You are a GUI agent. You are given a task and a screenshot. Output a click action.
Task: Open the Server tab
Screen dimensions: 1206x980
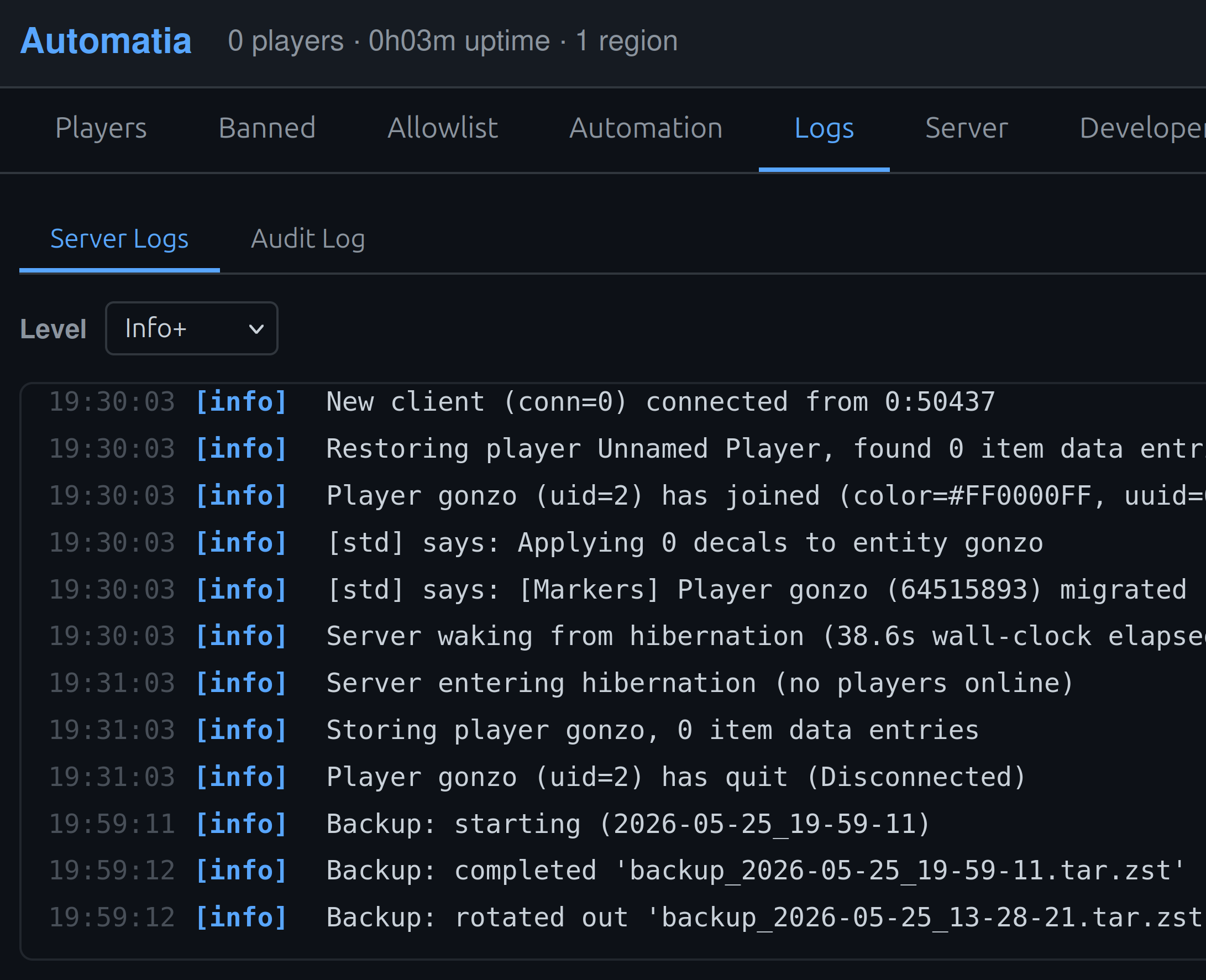click(x=967, y=128)
